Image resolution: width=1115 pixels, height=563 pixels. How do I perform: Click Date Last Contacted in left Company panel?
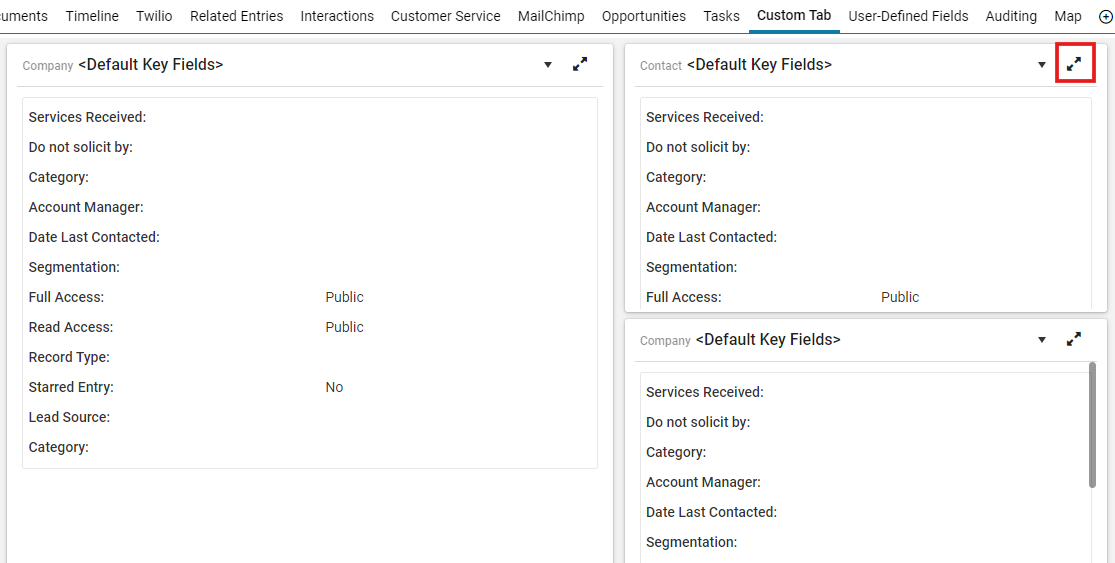point(94,237)
